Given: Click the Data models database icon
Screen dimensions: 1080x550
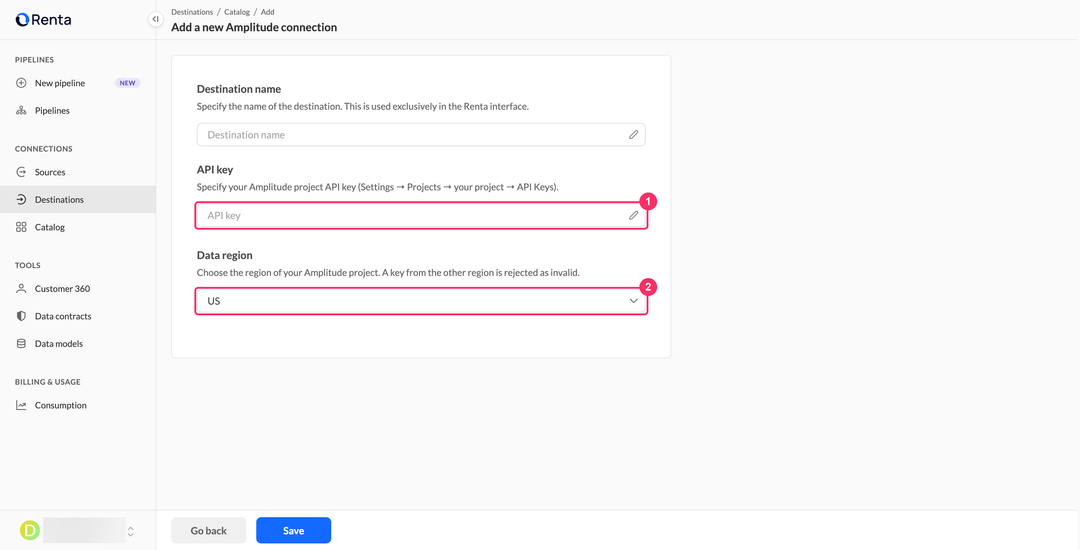Looking at the screenshot, I should (x=21, y=343).
